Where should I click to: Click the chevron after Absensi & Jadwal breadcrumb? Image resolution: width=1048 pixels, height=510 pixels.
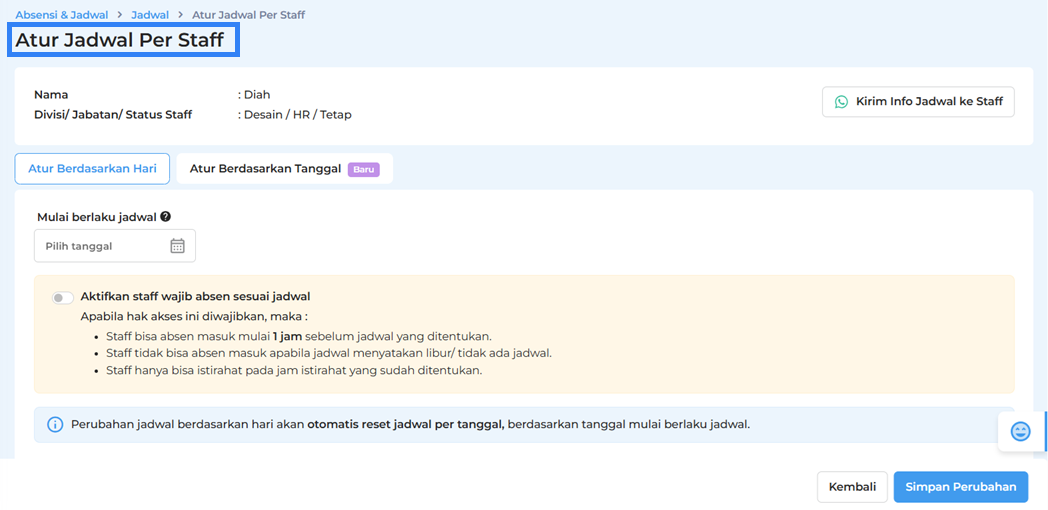(118, 16)
